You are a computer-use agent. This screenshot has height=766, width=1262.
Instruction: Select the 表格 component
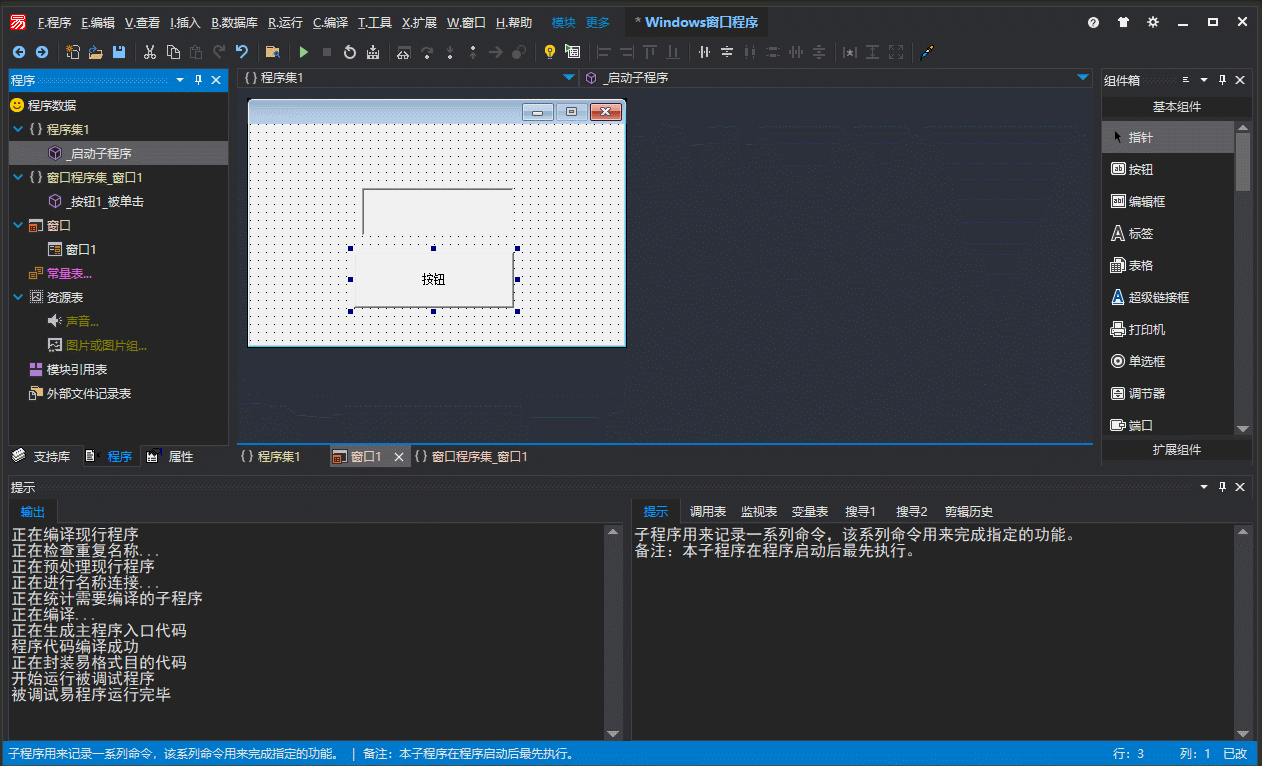pyautogui.click(x=1168, y=266)
